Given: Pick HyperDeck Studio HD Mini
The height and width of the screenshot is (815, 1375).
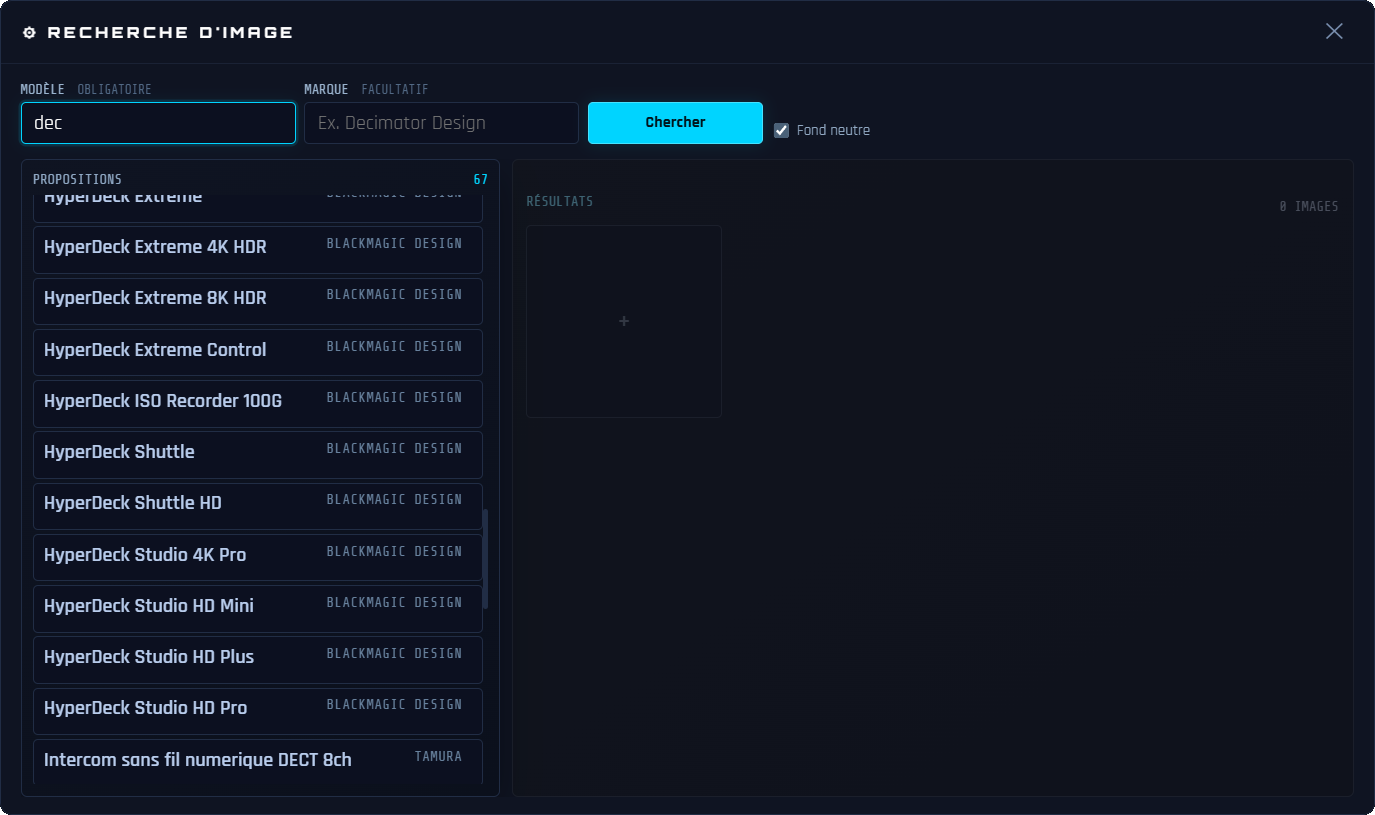Looking at the screenshot, I should pos(258,609).
